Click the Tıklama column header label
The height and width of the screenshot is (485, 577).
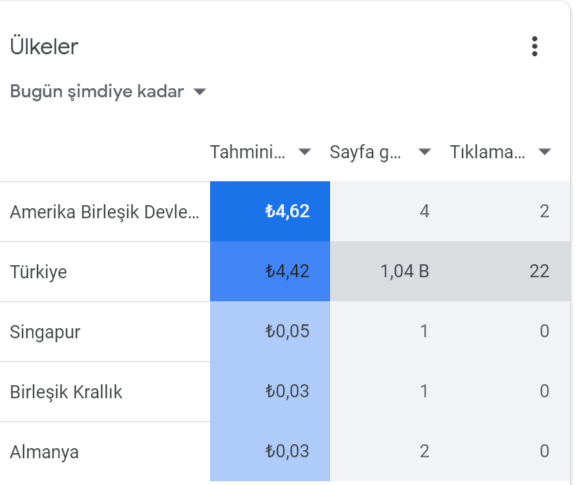pos(487,152)
